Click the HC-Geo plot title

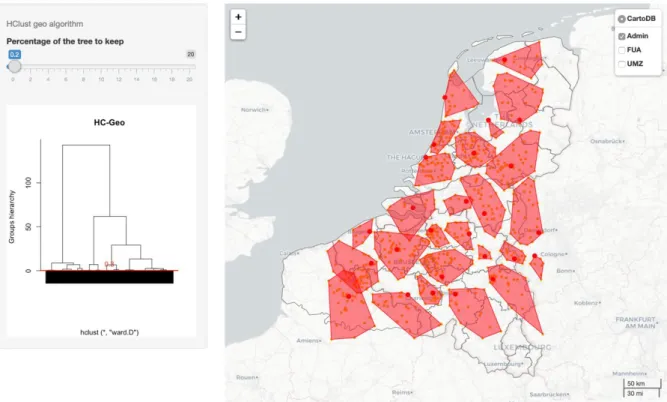pos(109,123)
